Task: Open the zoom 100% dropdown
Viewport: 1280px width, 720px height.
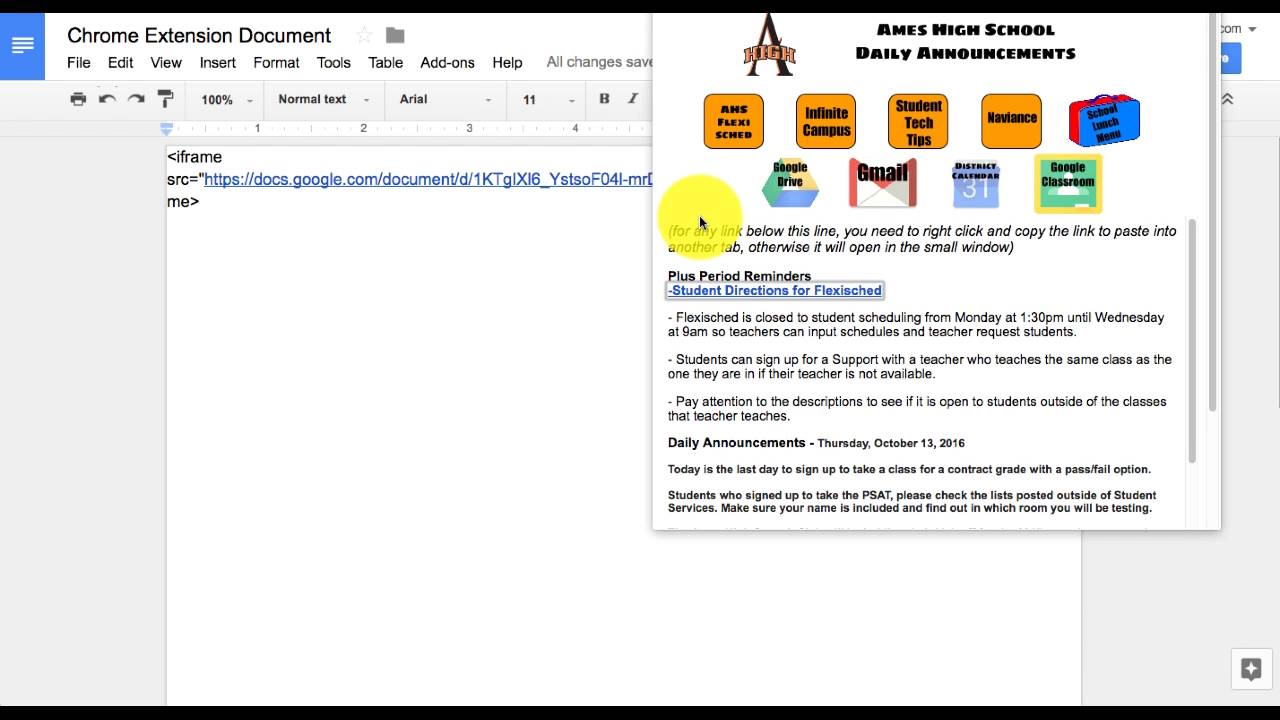Action: click(x=226, y=99)
